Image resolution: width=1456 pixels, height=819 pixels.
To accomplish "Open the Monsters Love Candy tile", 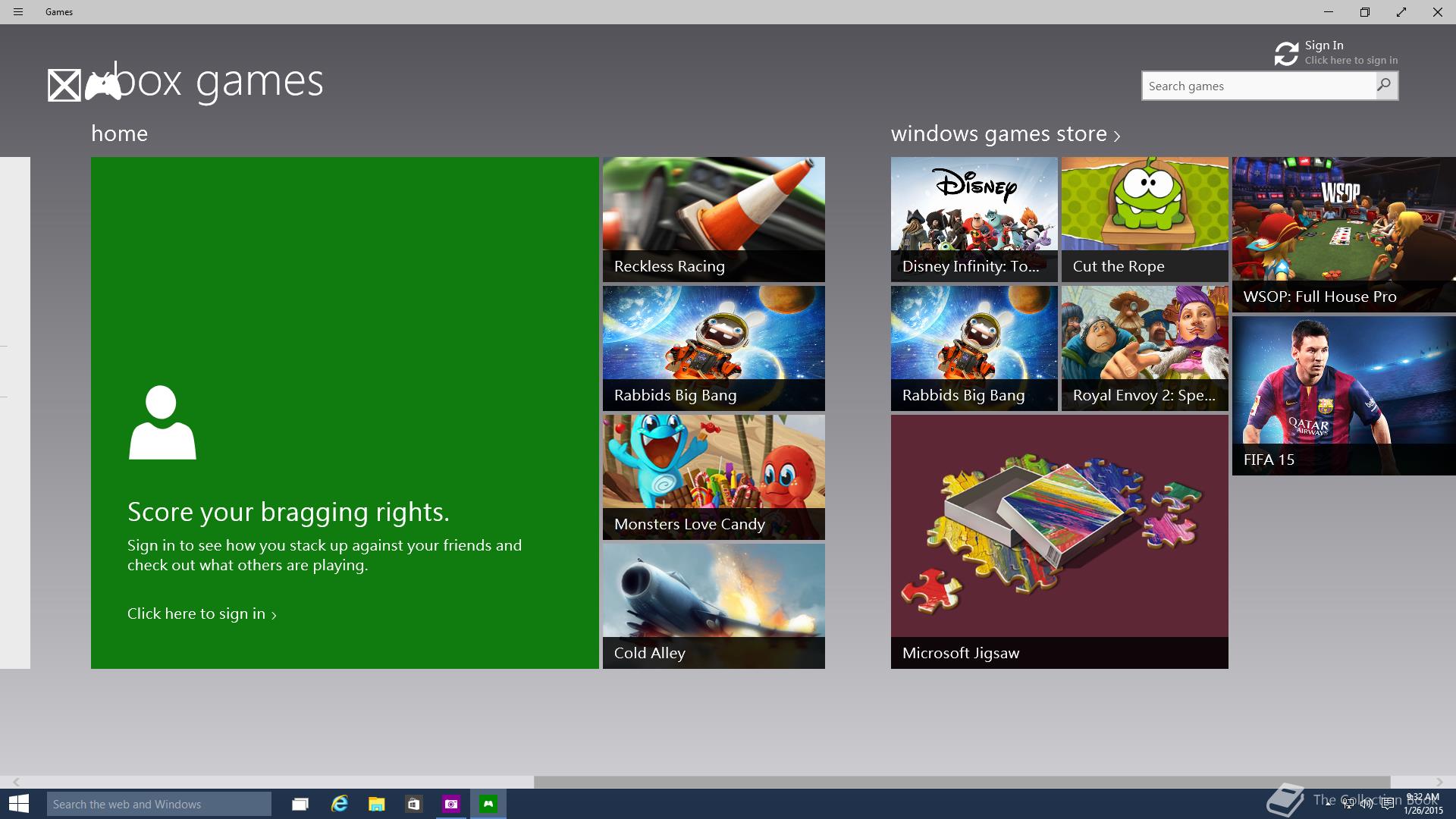I will click(714, 477).
